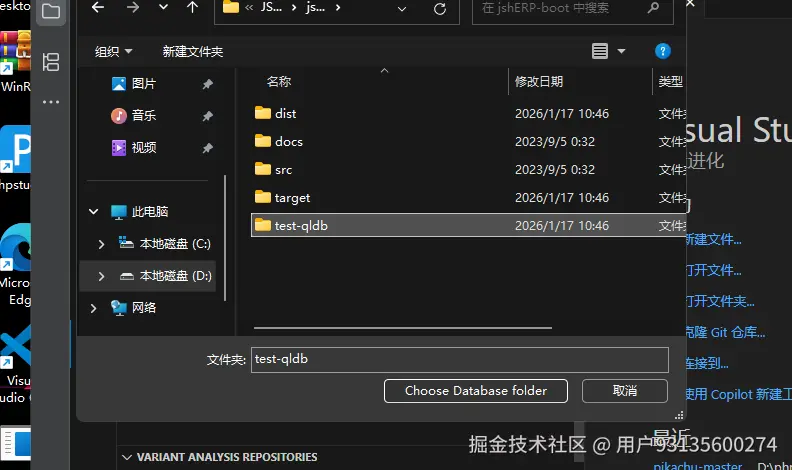Select the target folder
Viewport: 792px width, 470px height.
pyautogui.click(x=292, y=198)
